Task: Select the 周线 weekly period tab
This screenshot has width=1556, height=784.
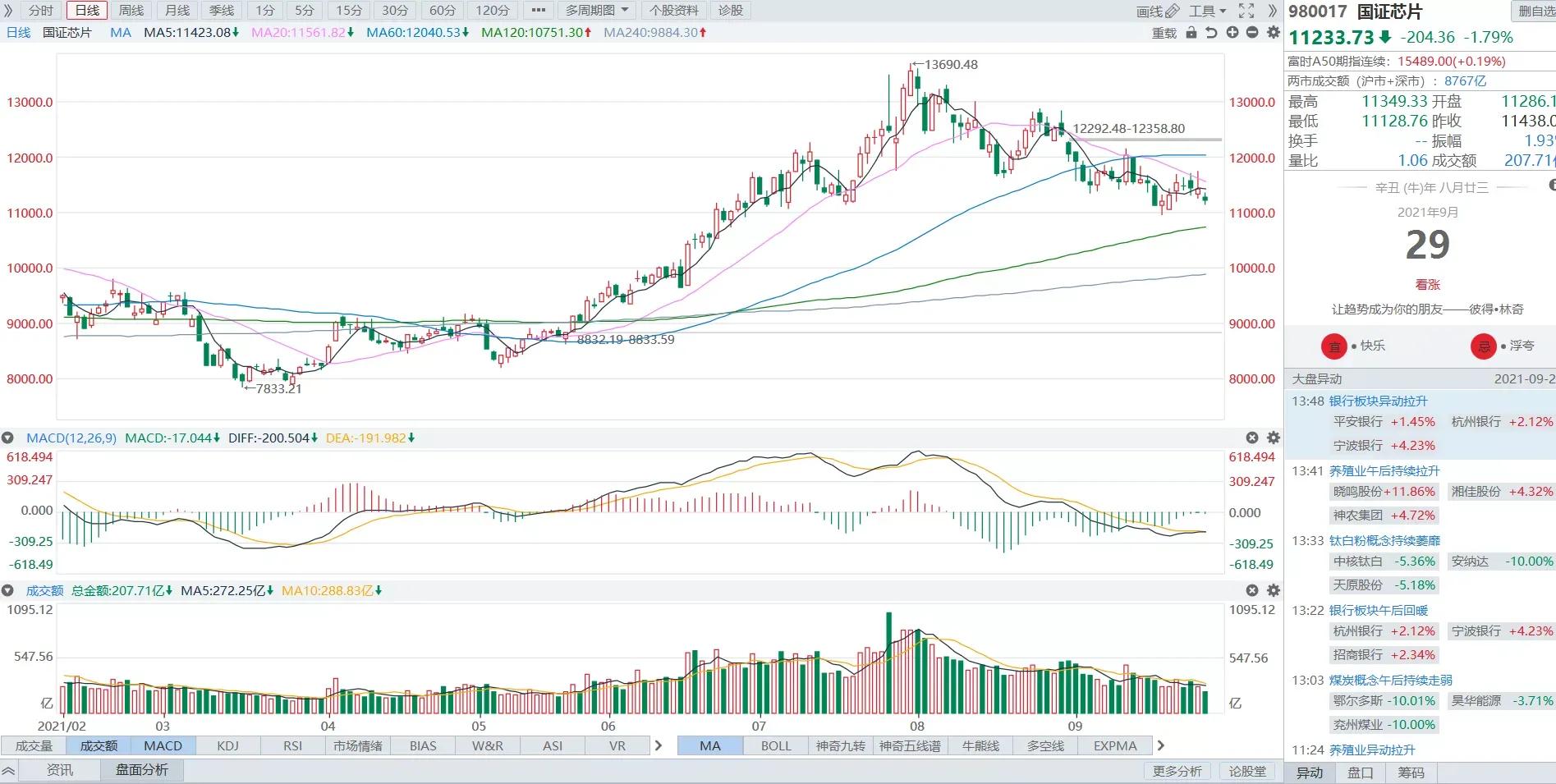Action: point(131,11)
